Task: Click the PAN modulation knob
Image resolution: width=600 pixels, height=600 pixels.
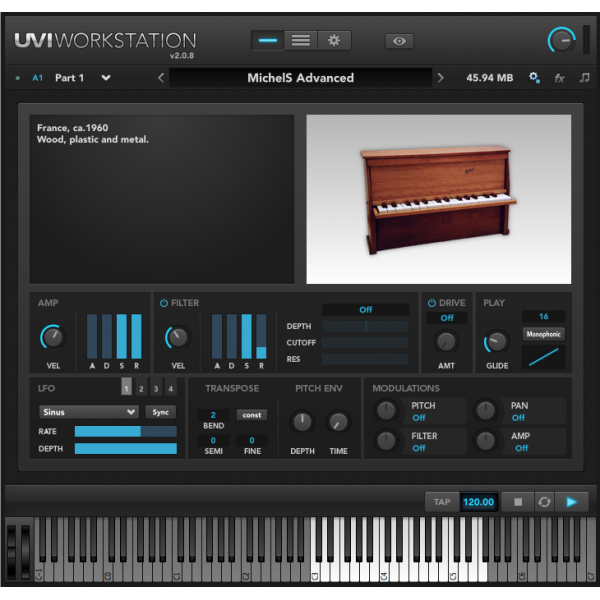Action: [485, 410]
